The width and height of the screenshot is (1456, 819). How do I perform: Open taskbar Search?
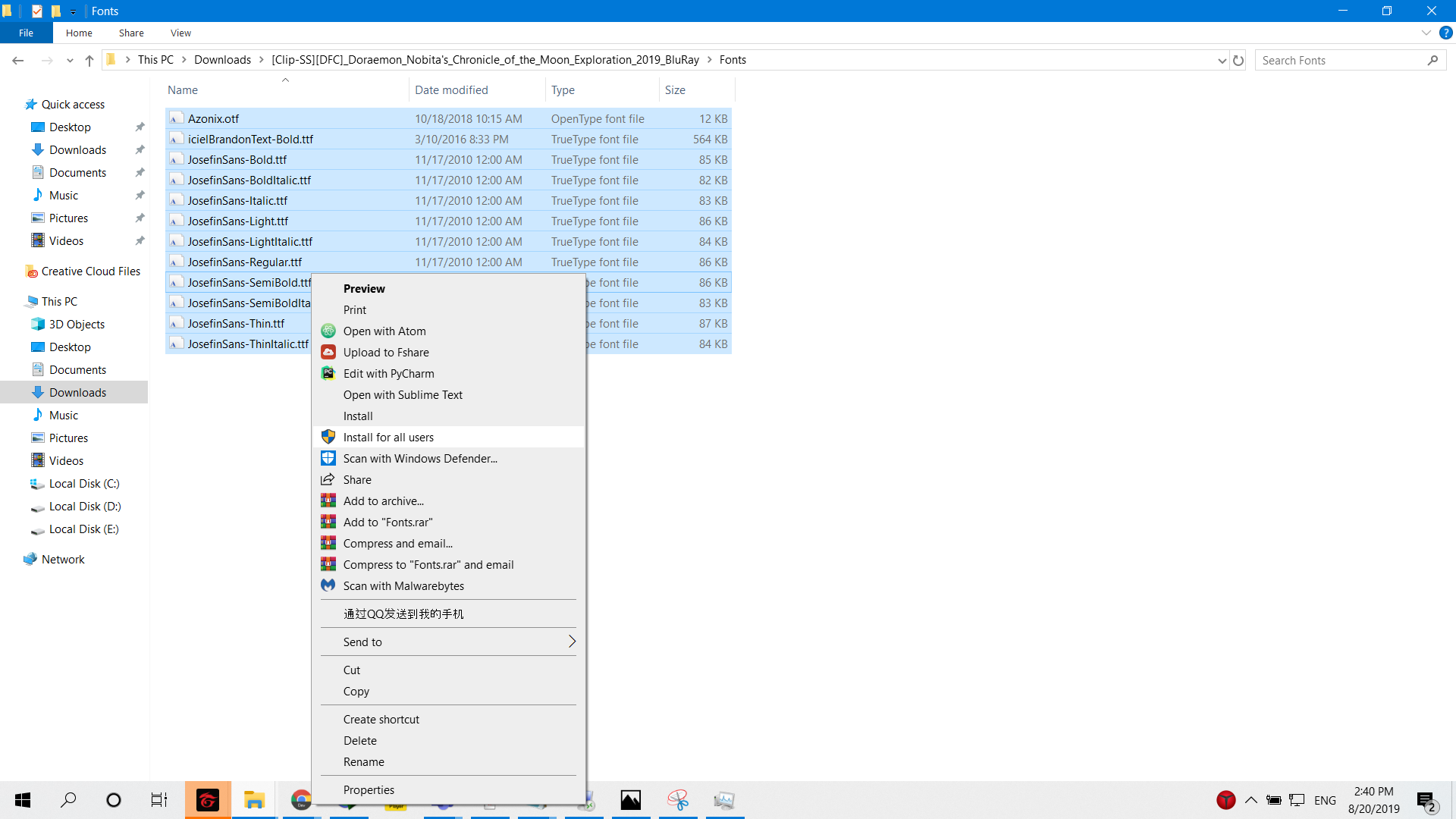tap(68, 800)
